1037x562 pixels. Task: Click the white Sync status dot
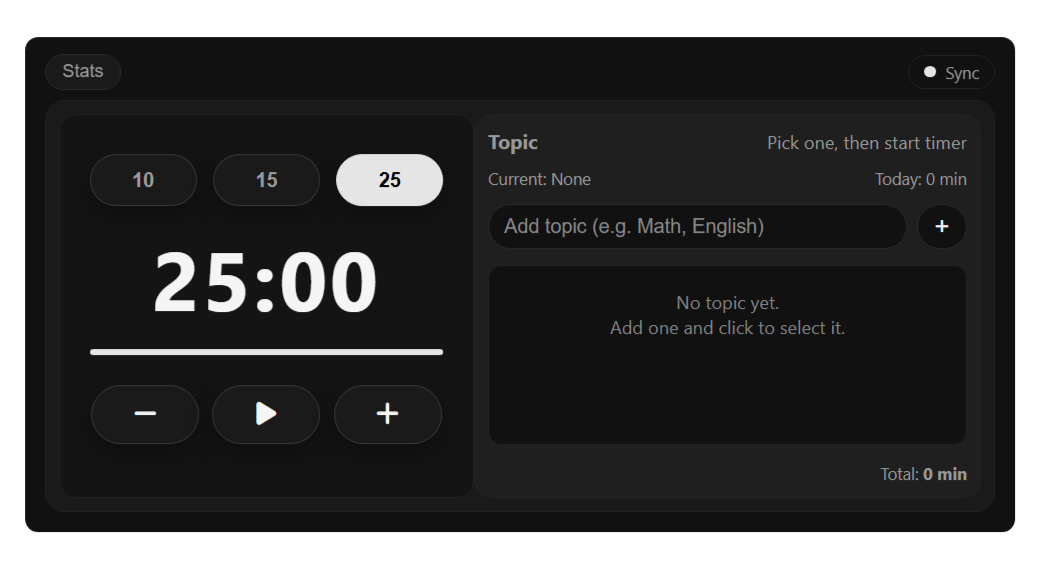tap(930, 71)
